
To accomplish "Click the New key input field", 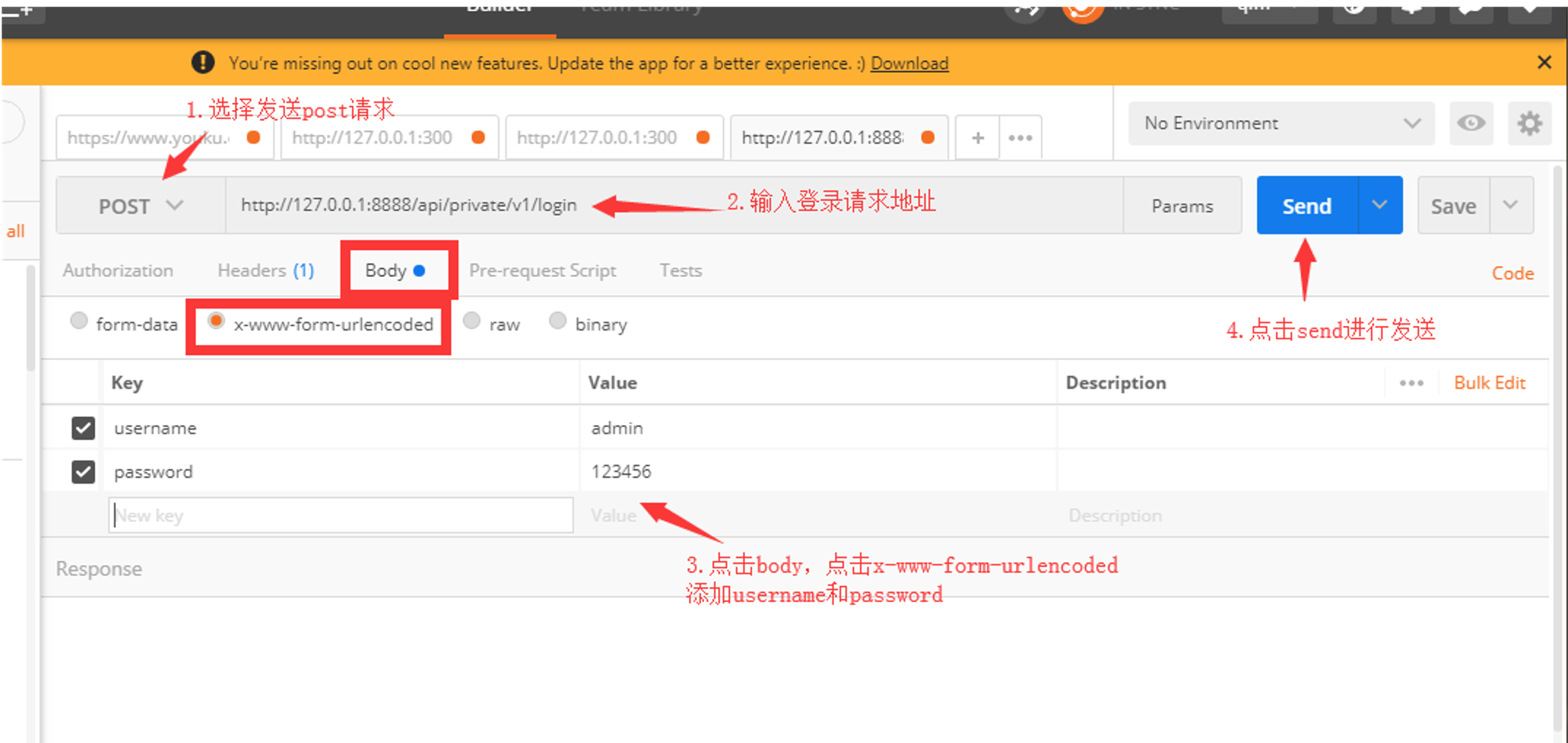I will coord(341,515).
